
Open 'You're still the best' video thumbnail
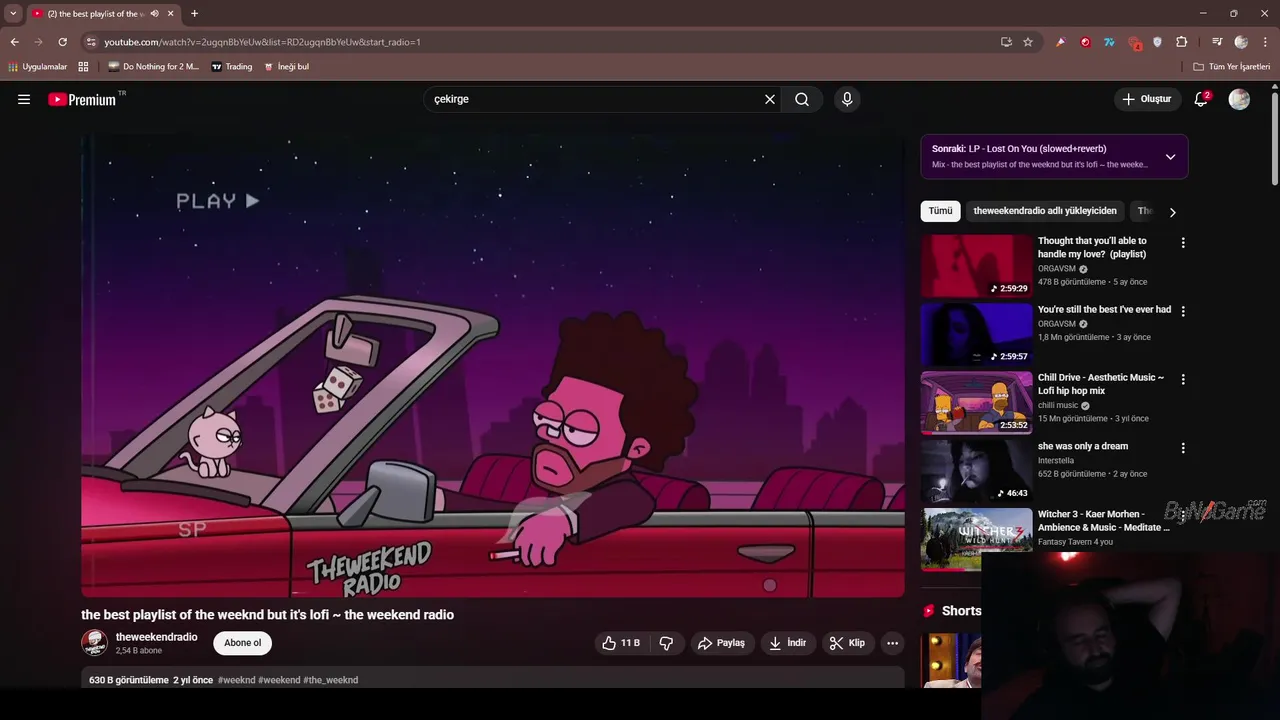coord(976,335)
